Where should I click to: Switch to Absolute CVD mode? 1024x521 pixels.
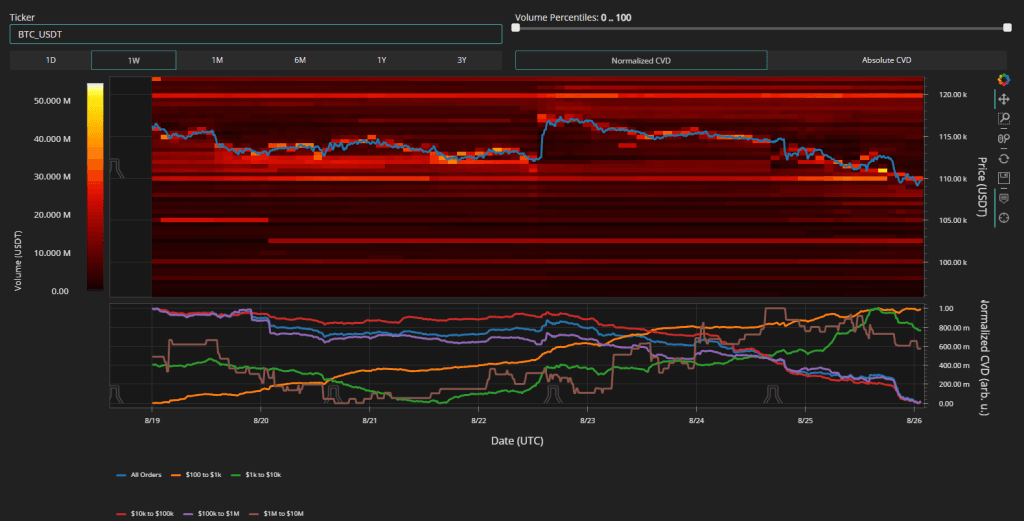[x=886, y=60]
